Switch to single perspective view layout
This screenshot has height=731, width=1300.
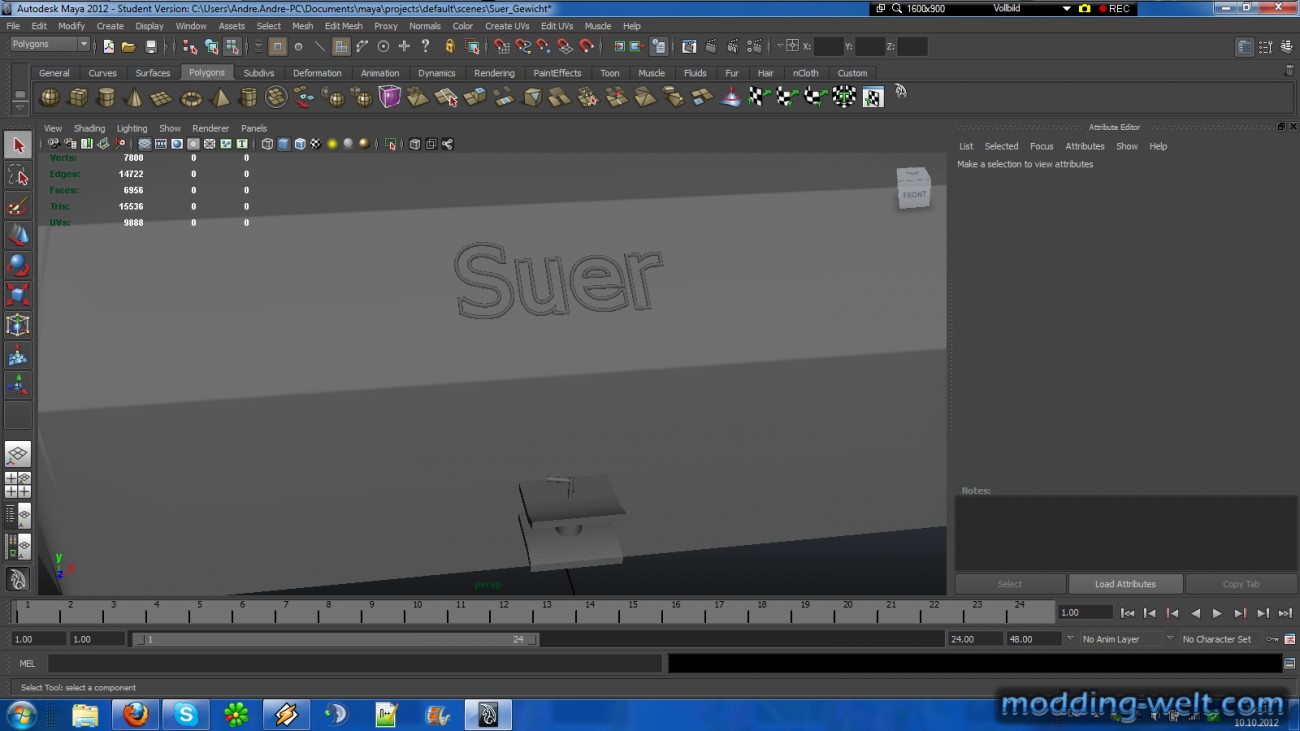[x=18, y=454]
